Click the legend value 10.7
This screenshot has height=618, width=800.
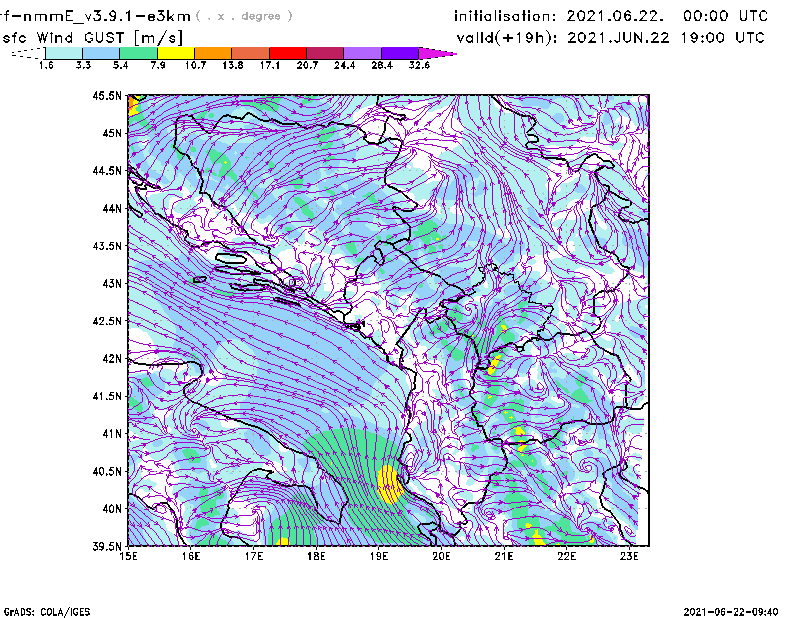point(195,65)
